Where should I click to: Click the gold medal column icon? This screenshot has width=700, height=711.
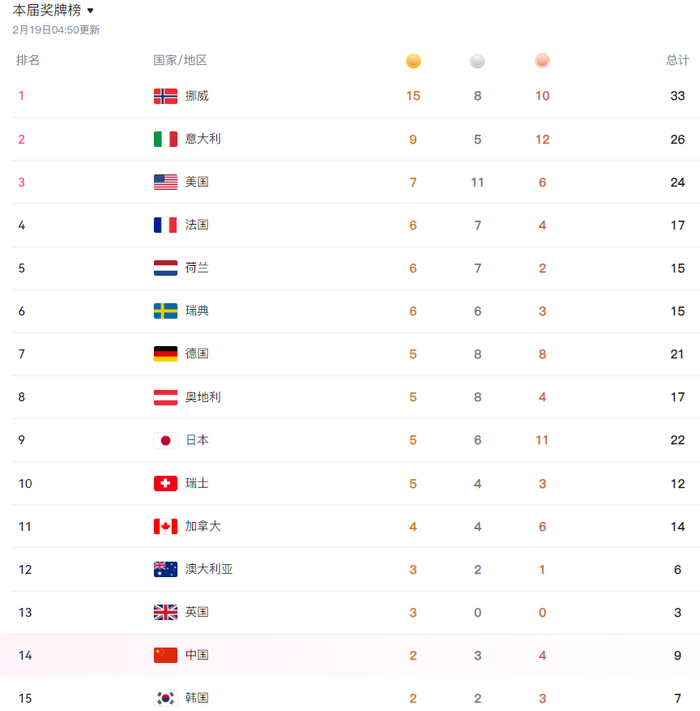pos(413,61)
